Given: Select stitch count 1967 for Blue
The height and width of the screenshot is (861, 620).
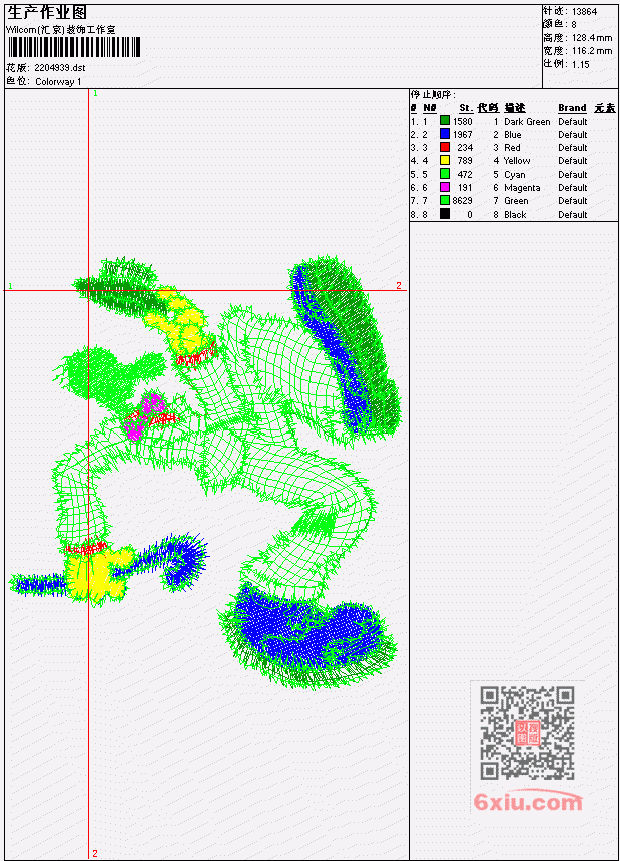Looking at the screenshot, I should (x=462, y=135).
